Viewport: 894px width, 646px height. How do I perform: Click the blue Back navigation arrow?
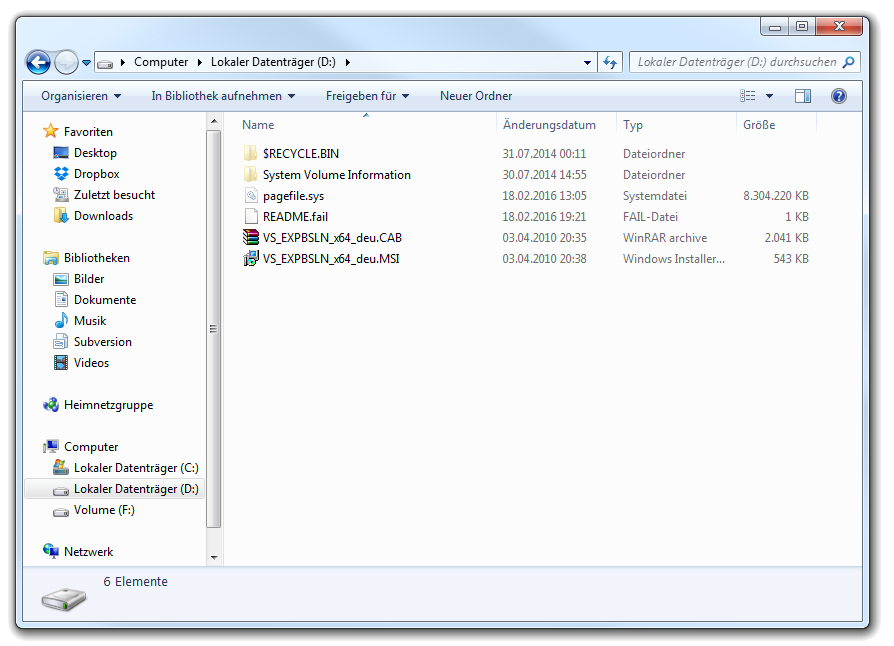pos(38,62)
